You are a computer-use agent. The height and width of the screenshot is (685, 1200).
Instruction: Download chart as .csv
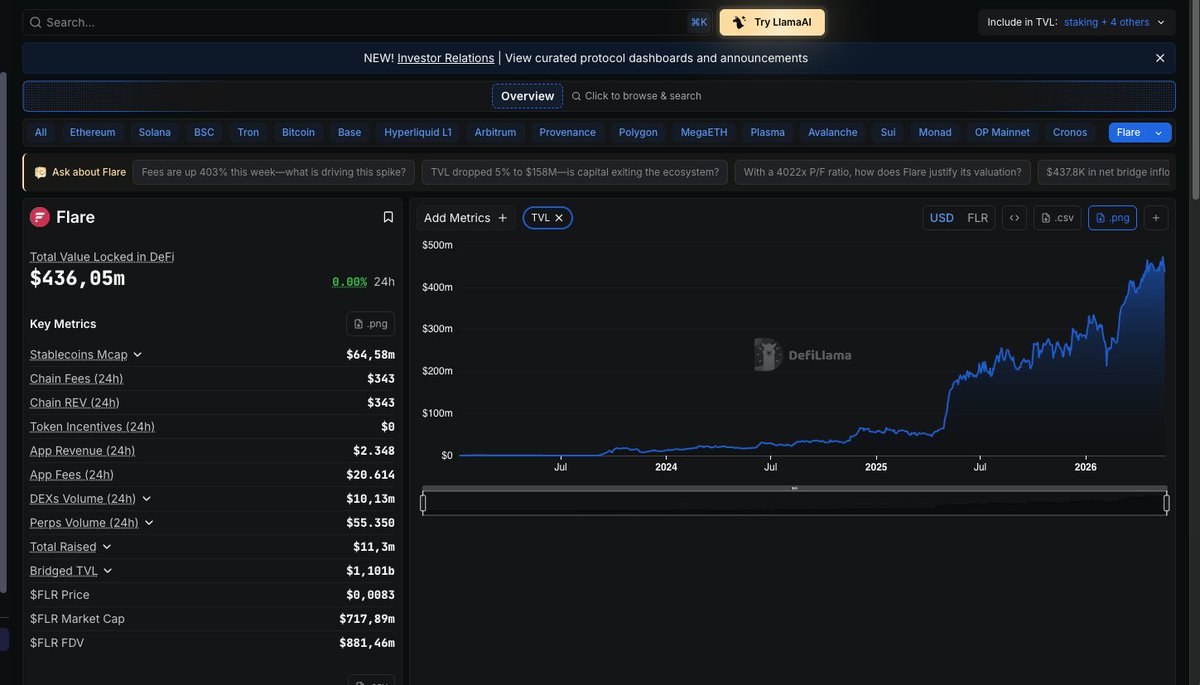[1058, 218]
